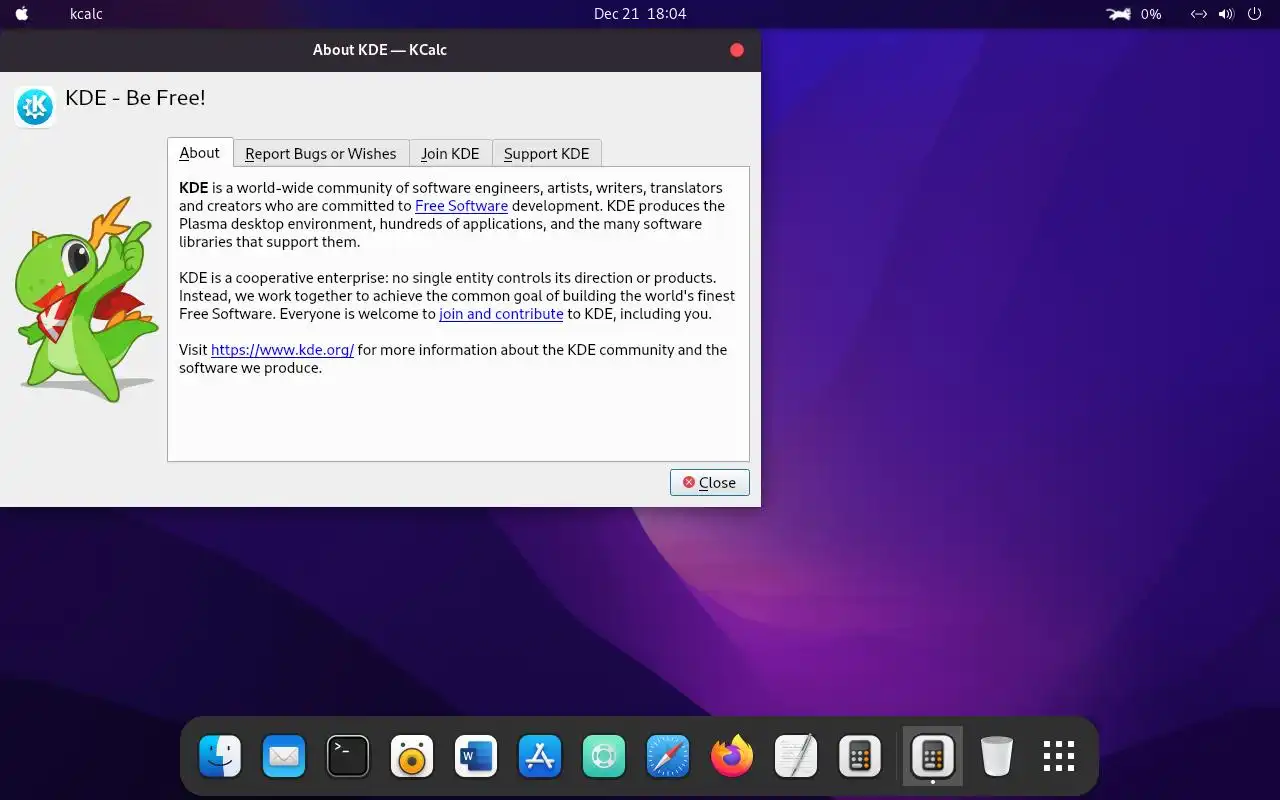Click the Close button
Image resolution: width=1280 pixels, height=800 pixels.
710,482
